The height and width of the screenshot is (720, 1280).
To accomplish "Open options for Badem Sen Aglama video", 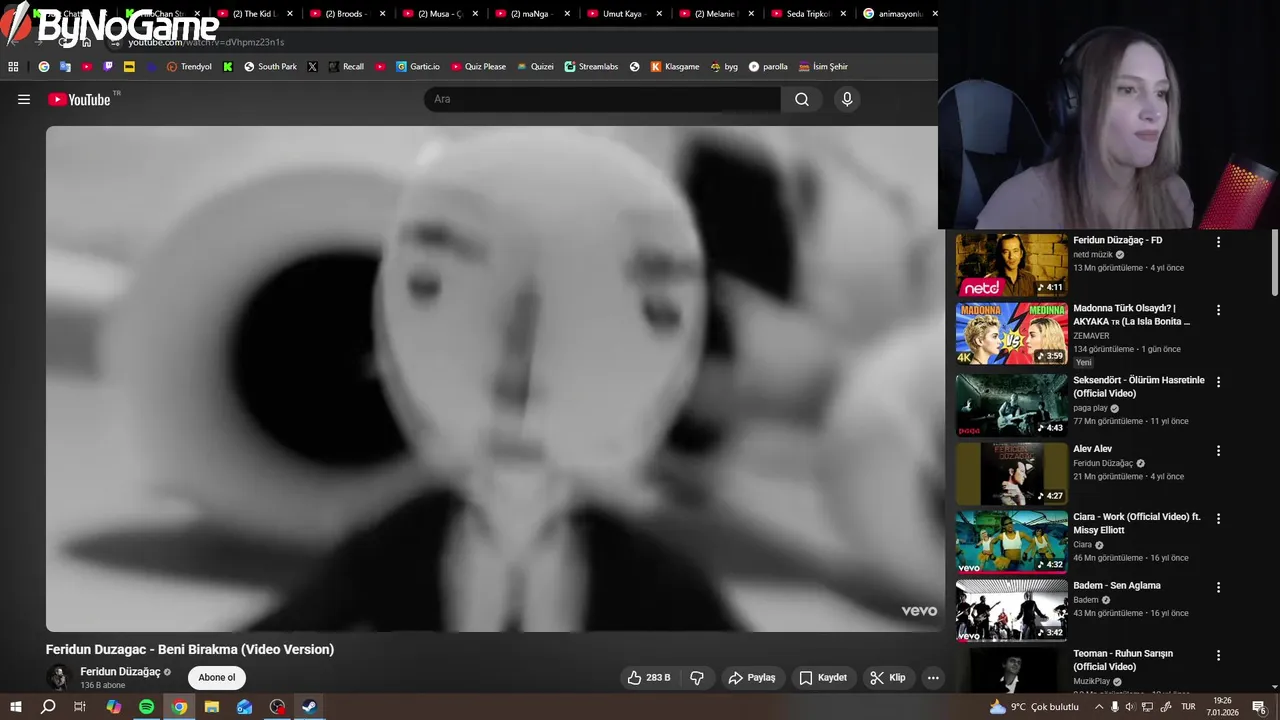I will coord(1218,587).
